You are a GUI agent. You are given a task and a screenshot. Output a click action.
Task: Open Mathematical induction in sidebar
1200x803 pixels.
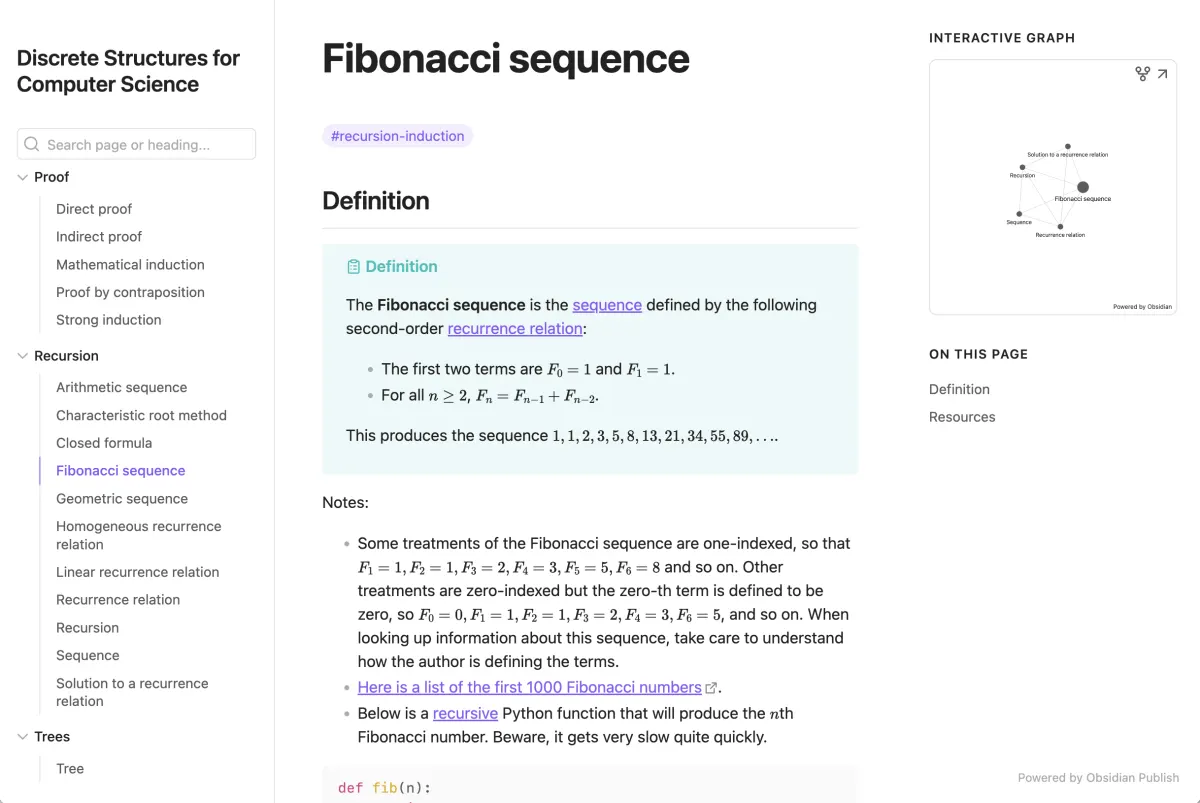(130, 265)
